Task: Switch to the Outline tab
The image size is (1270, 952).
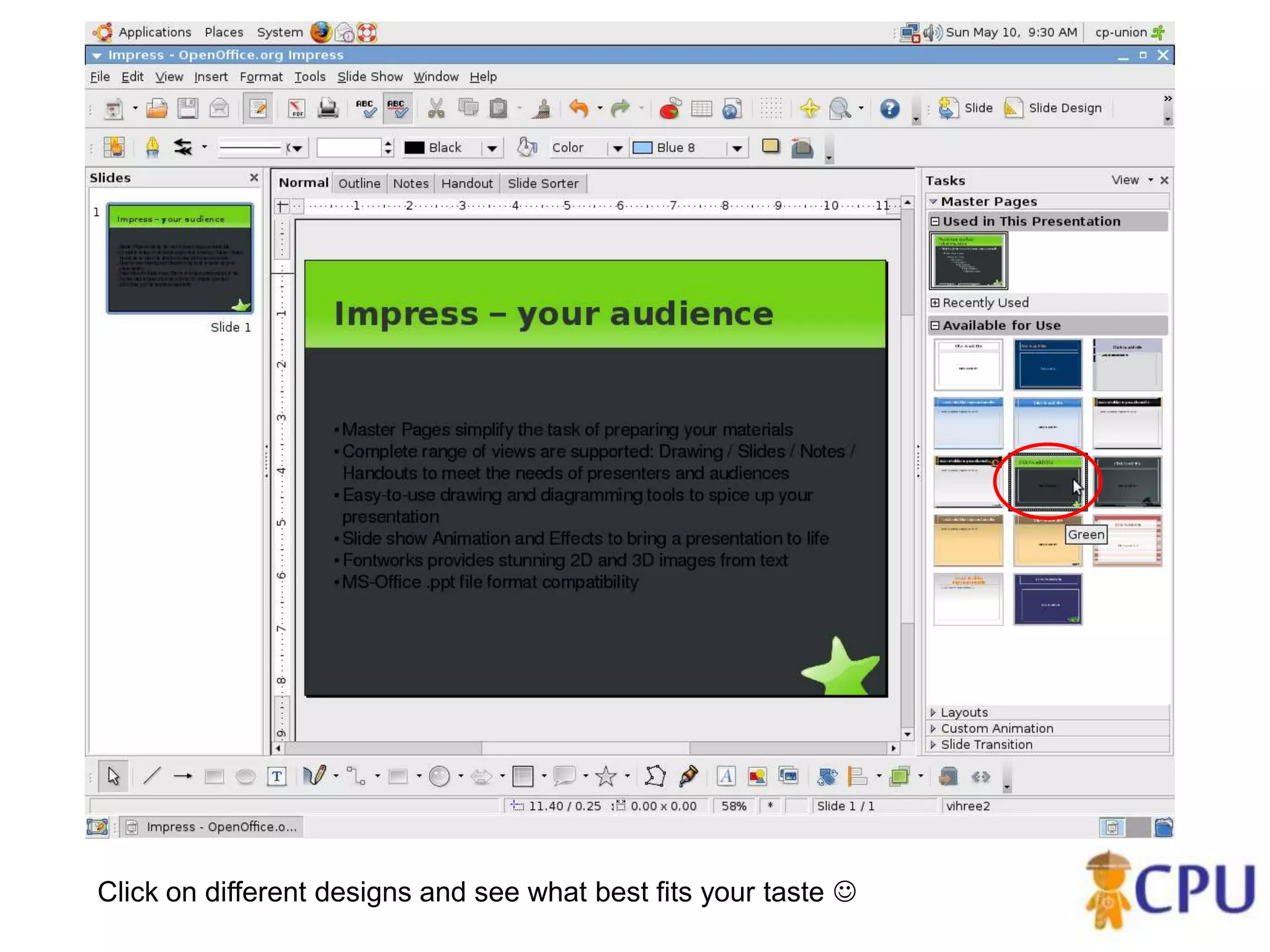Action: click(x=359, y=183)
